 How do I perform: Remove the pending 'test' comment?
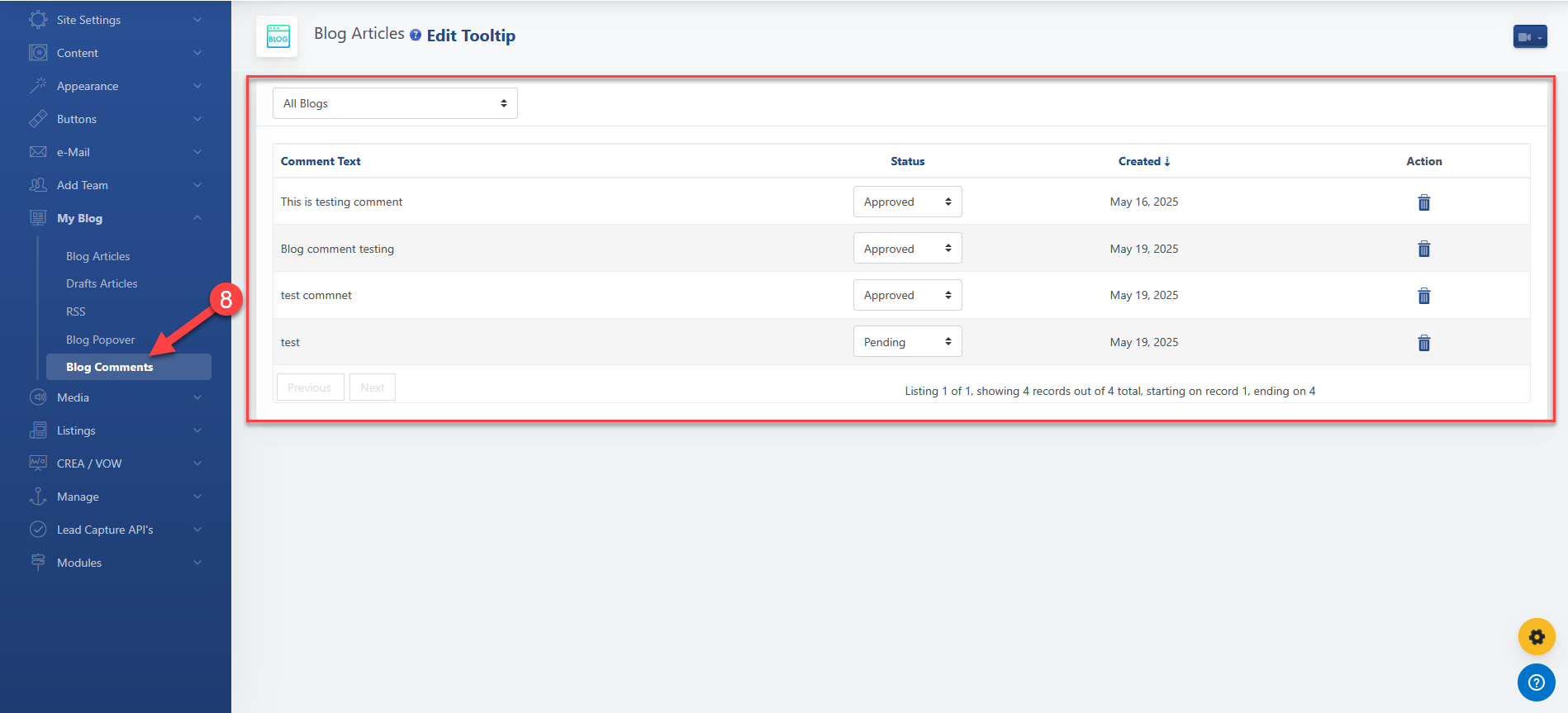tap(1423, 343)
